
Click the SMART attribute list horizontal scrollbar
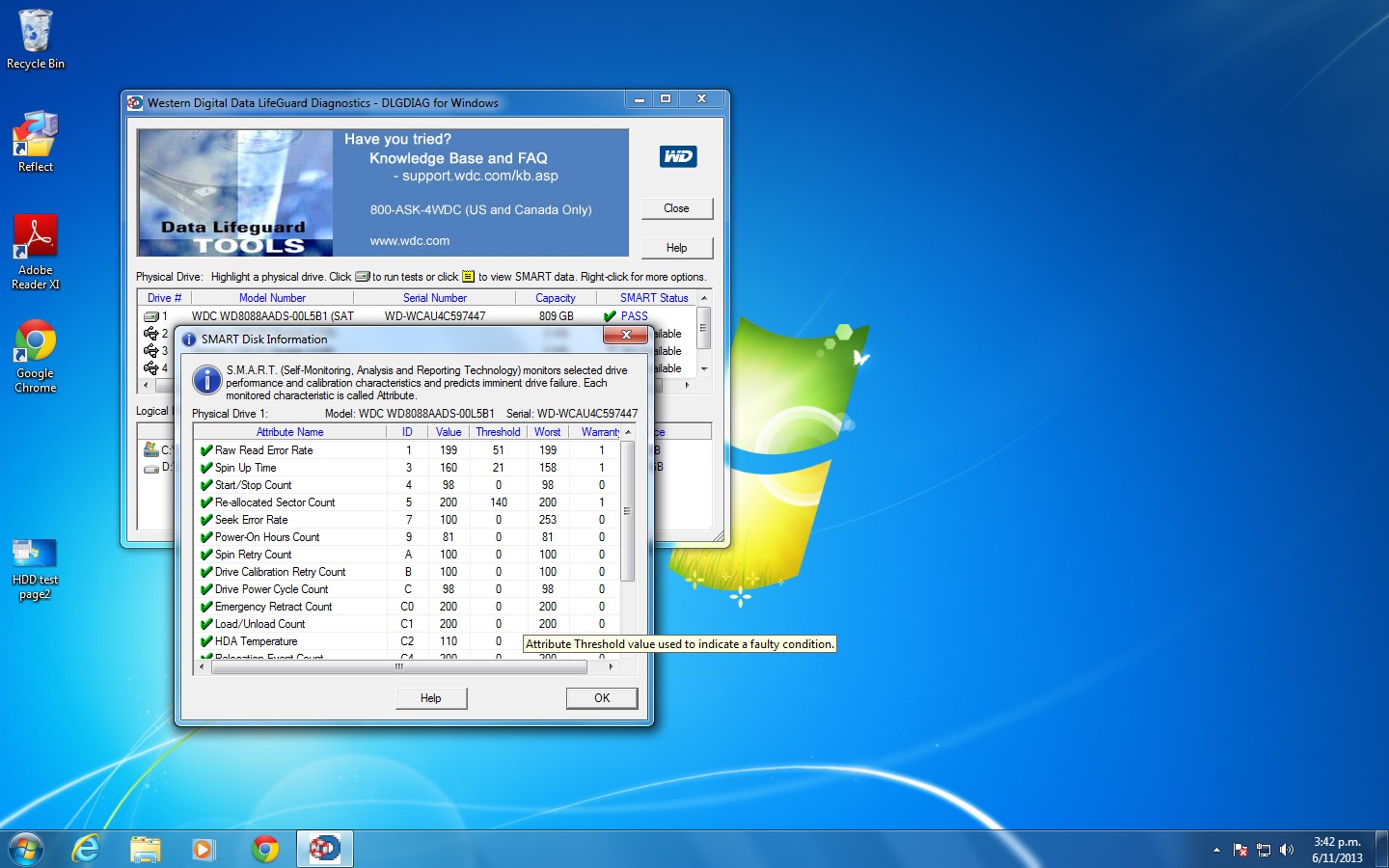click(x=398, y=666)
